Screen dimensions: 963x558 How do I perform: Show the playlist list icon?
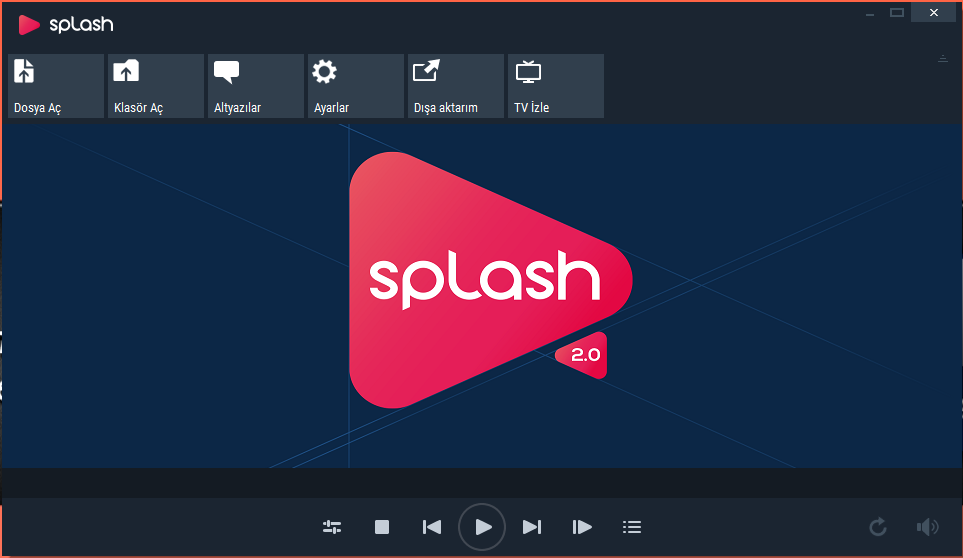click(x=632, y=527)
